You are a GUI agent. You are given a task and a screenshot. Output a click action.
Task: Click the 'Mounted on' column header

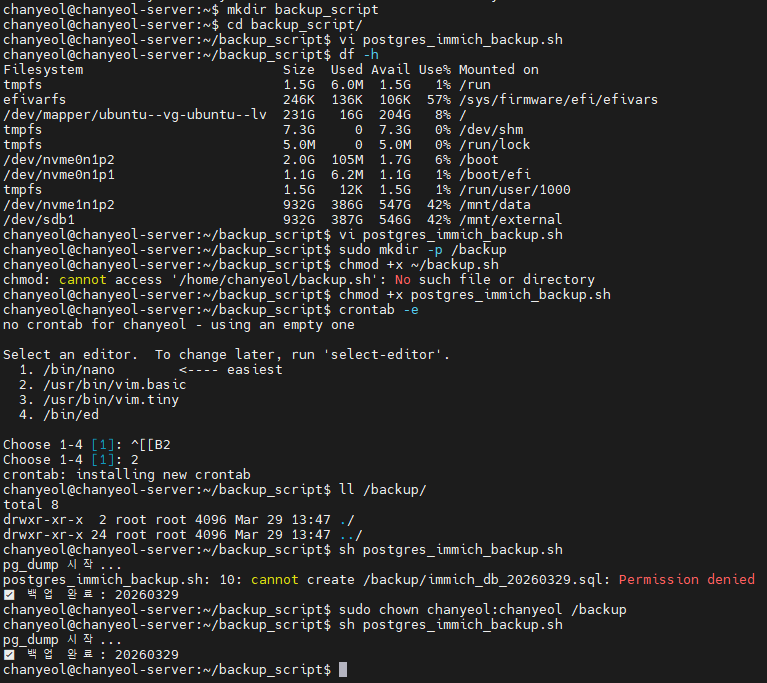pyautogui.click(x=498, y=70)
